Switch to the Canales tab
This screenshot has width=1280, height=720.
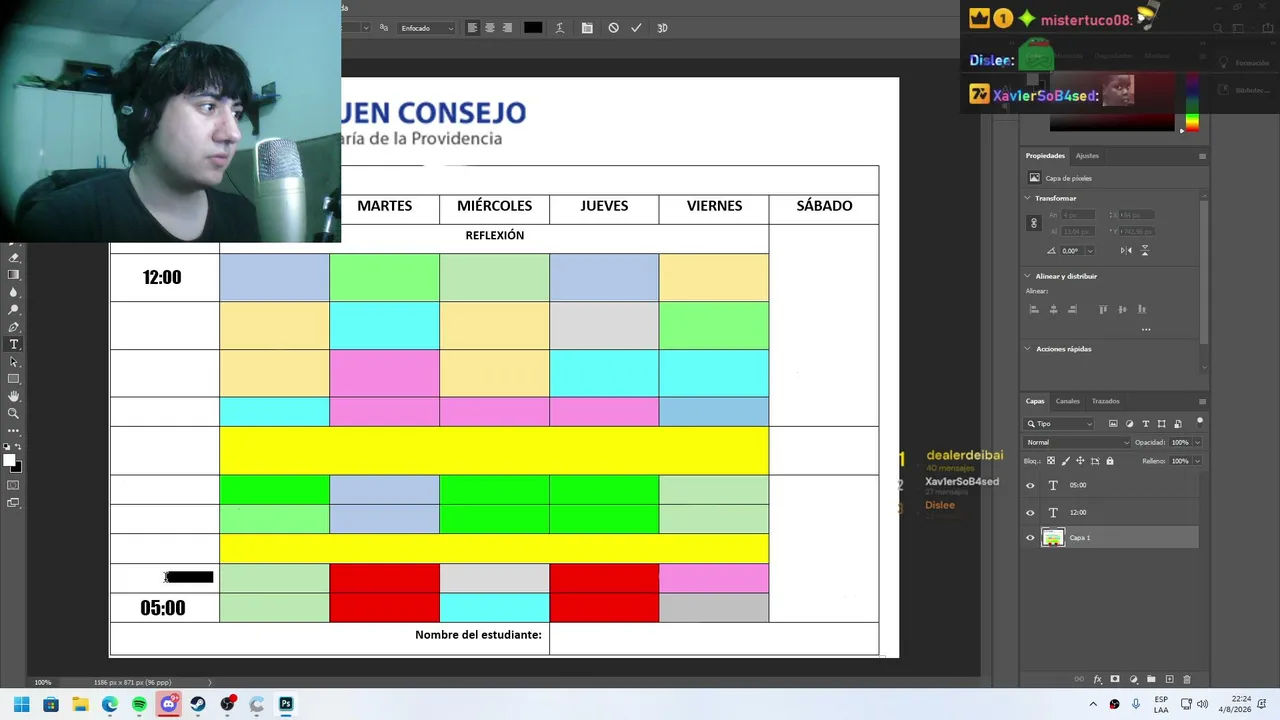pos(1068,401)
